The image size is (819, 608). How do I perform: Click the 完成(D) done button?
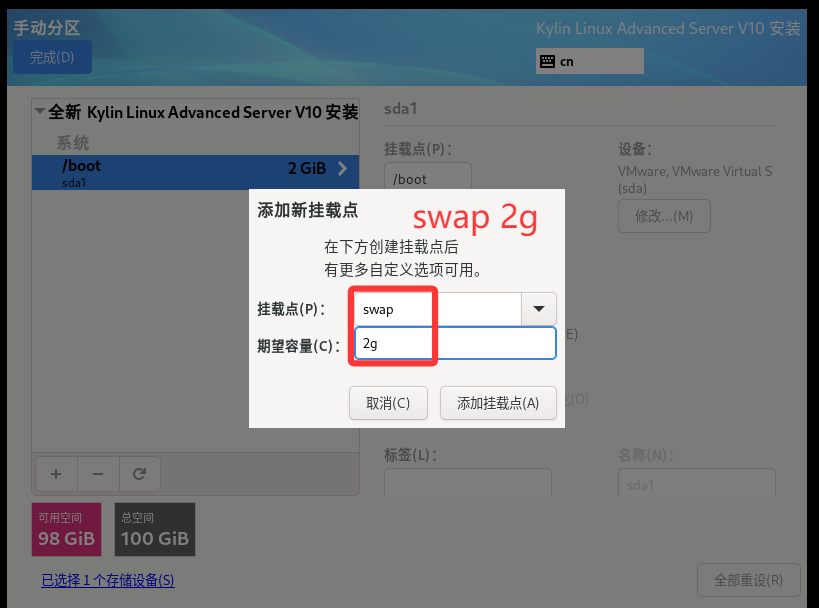[52, 57]
